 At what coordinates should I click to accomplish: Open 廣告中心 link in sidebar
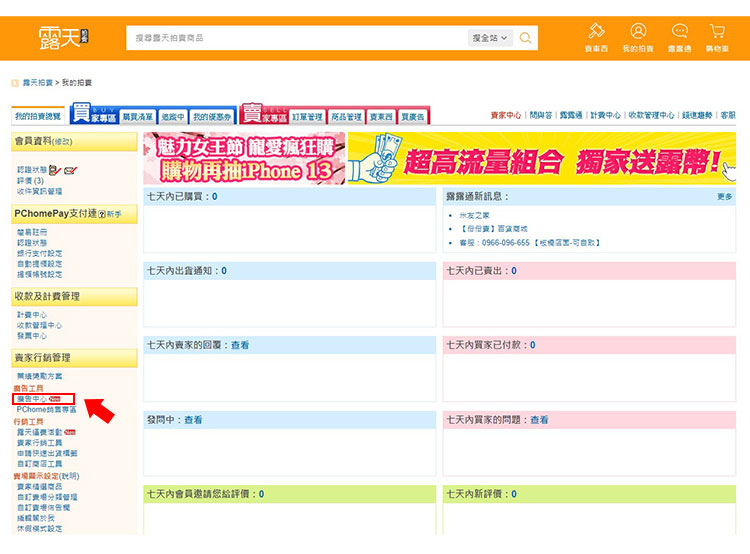click(33, 399)
